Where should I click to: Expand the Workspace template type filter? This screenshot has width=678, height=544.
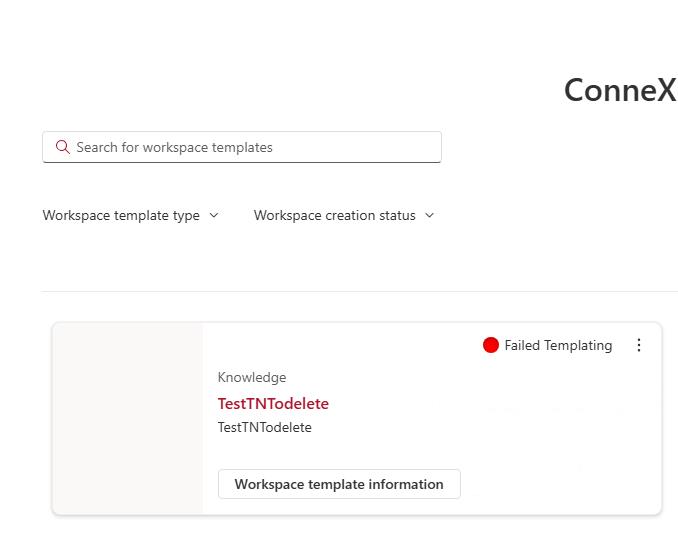tap(130, 215)
